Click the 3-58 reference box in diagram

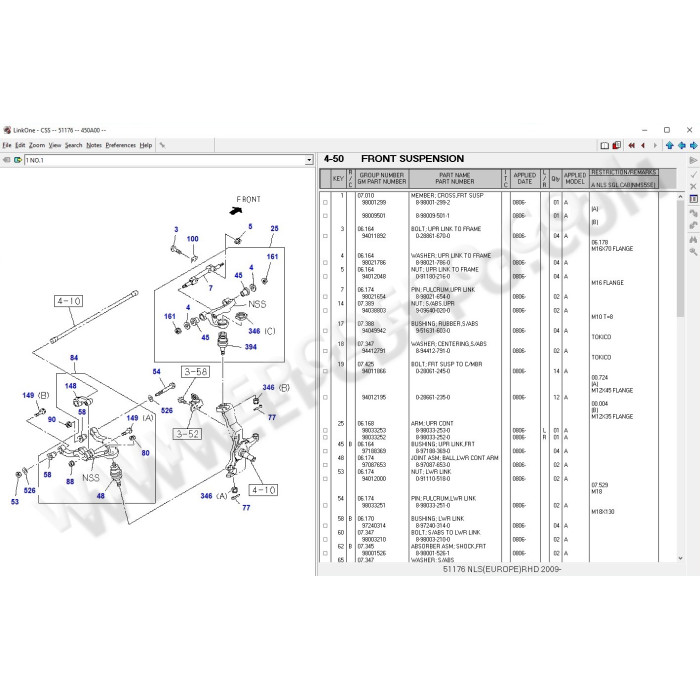pyautogui.click(x=196, y=371)
